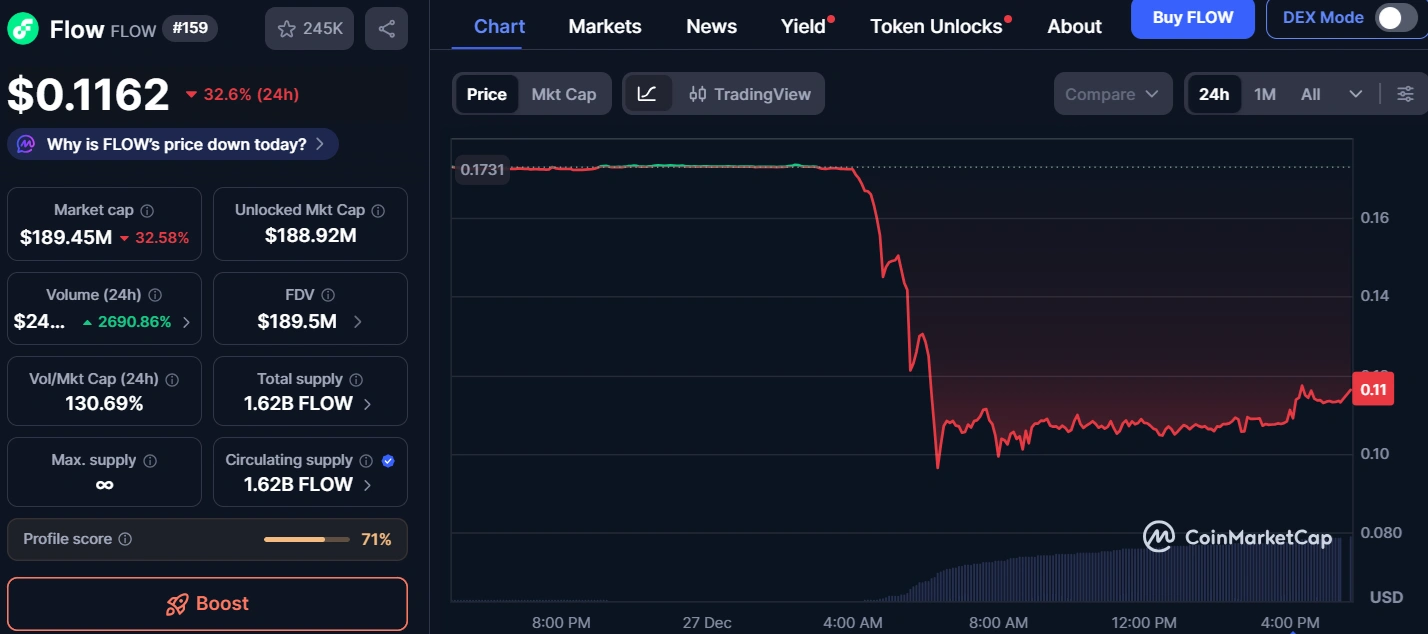Expand the timeframe dropdown next to All
Screen dimensions: 1428x634
pyautogui.click(x=1355, y=93)
